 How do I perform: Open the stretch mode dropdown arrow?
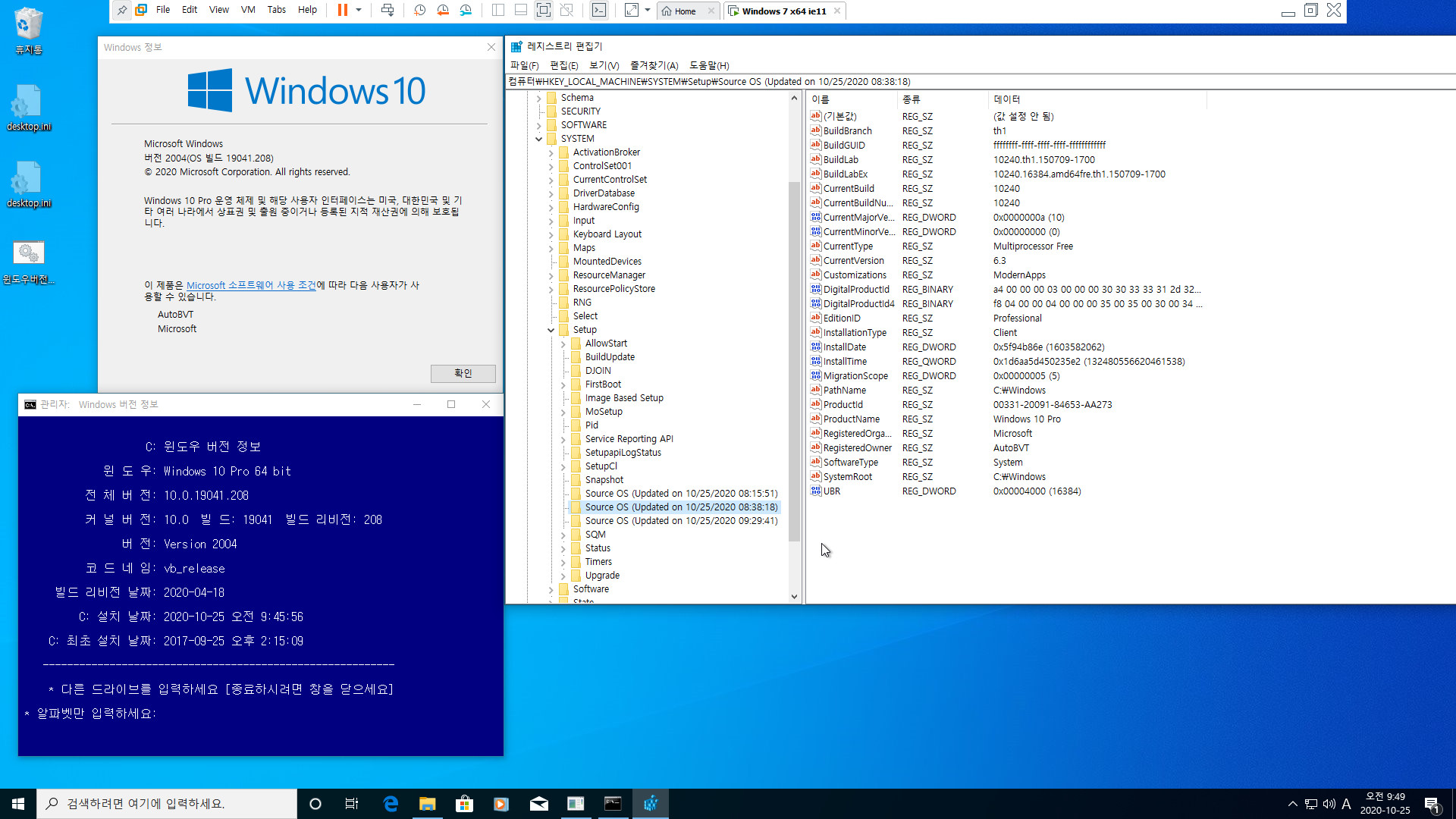pyautogui.click(x=648, y=10)
